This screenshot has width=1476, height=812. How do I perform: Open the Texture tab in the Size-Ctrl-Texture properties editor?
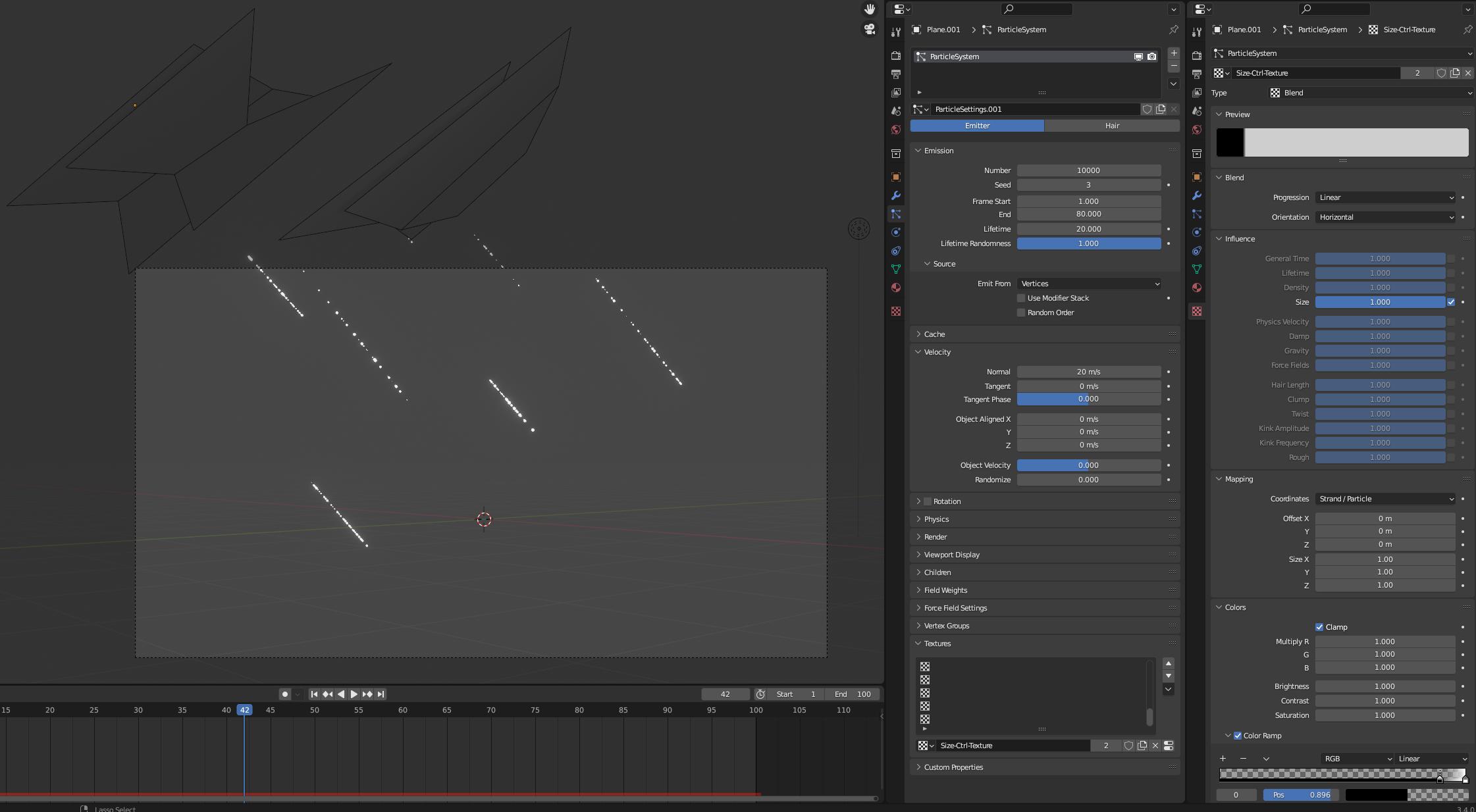(x=1196, y=311)
